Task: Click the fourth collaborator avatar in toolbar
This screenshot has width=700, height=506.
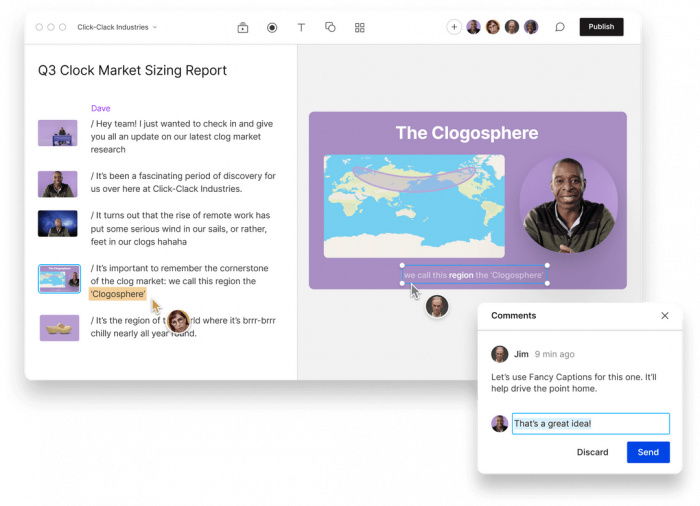Action: coord(531,27)
